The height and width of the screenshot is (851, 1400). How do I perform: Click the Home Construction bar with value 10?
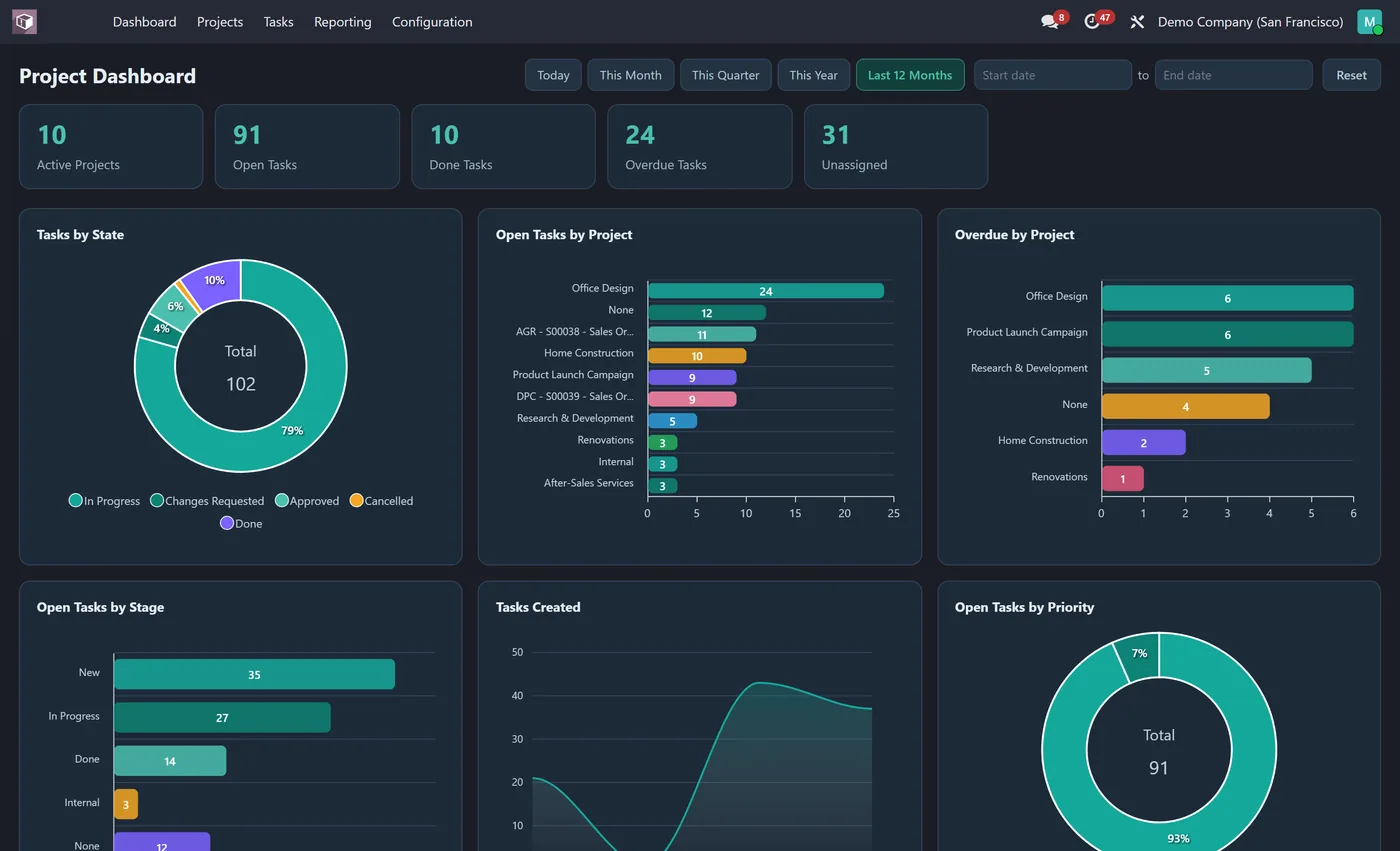[x=697, y=356]
